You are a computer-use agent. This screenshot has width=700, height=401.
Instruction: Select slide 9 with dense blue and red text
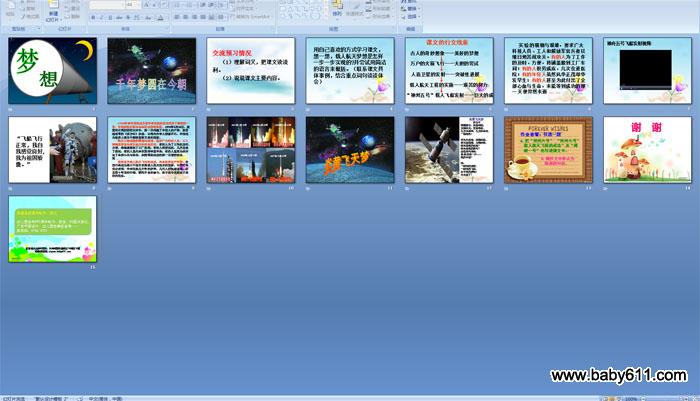pyautogui.click(x=152, y=150)
